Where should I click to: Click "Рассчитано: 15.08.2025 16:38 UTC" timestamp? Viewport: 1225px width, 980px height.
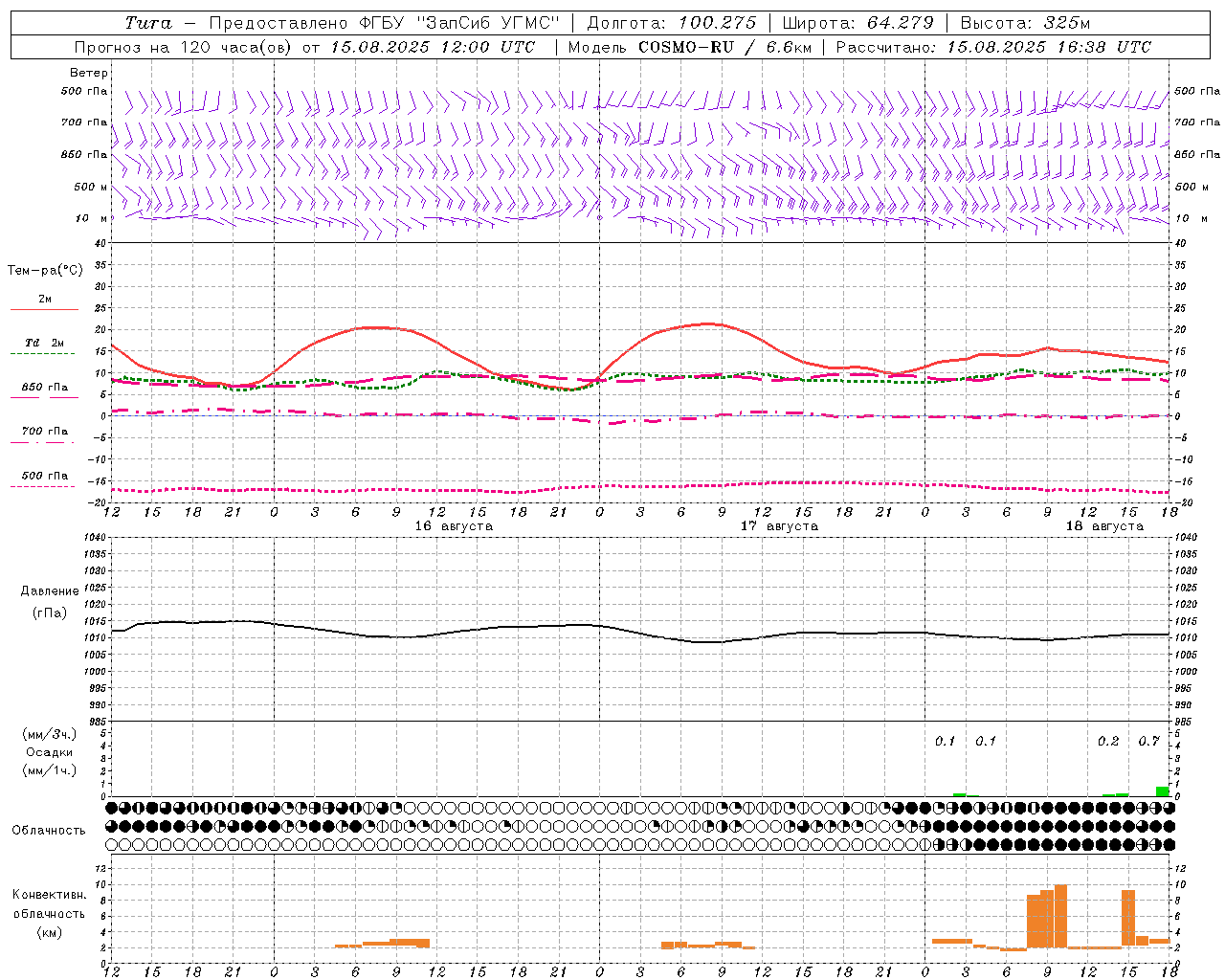coord(993,47)
